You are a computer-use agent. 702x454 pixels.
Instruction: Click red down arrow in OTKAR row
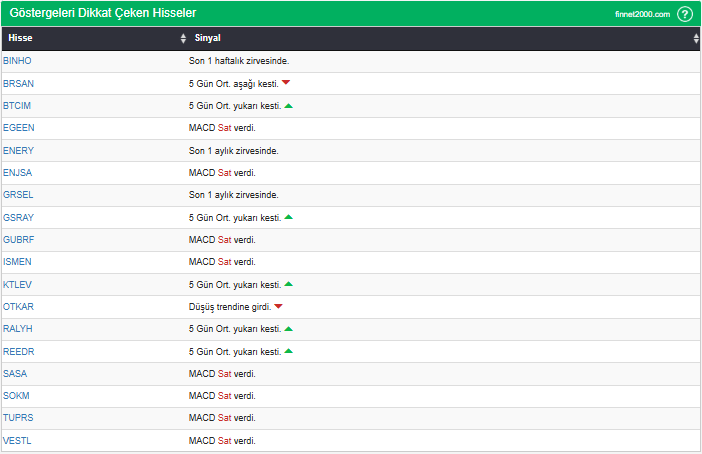[x=279, y=306]
